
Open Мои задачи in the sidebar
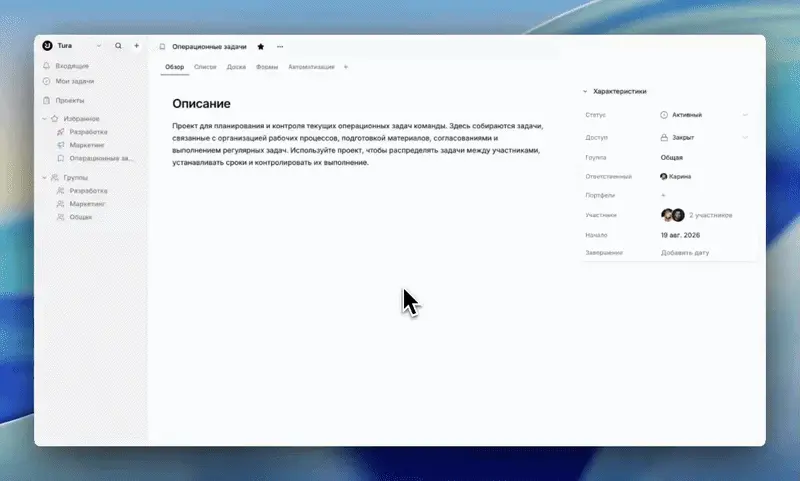[74, 81]
